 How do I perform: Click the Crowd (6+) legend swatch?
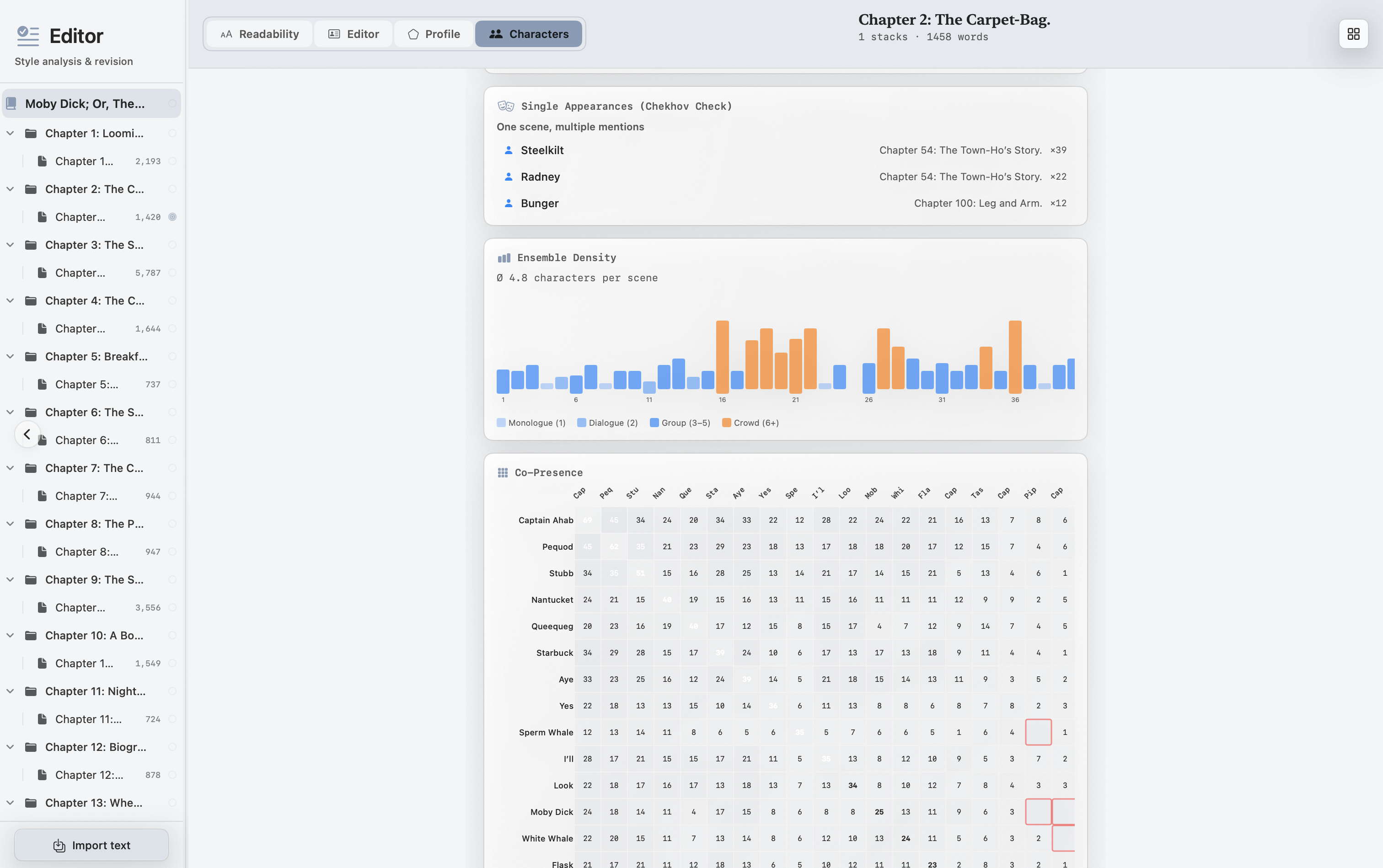(726, 423)
